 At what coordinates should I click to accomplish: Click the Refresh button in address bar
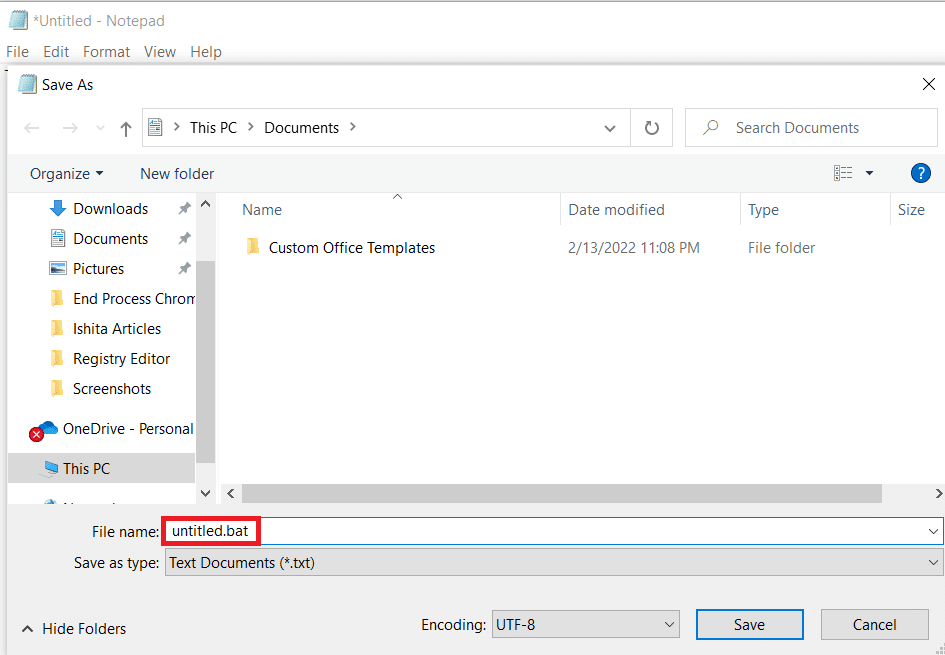651,128
